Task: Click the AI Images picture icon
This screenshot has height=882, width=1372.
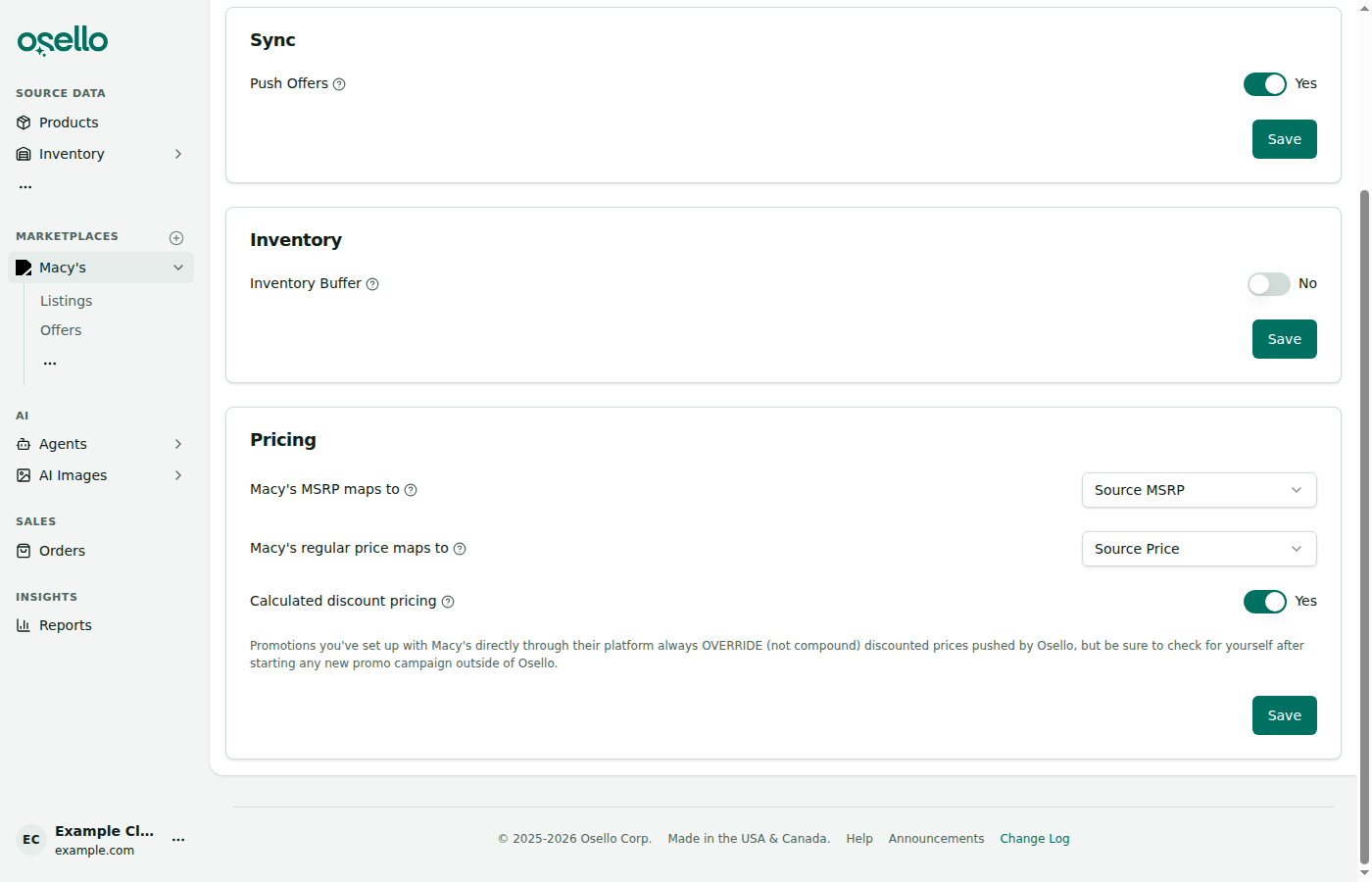Action: tap(24, 475)
